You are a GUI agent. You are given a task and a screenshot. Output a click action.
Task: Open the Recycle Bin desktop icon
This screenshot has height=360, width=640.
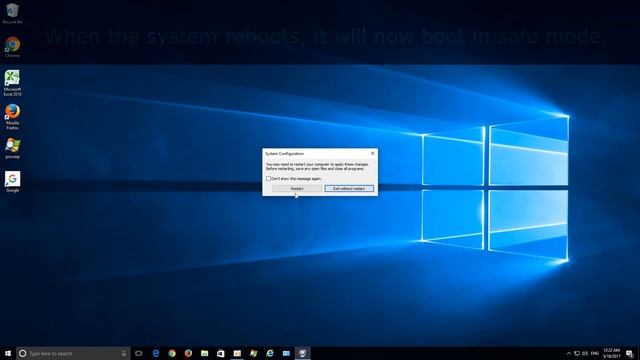pos(12,13)
